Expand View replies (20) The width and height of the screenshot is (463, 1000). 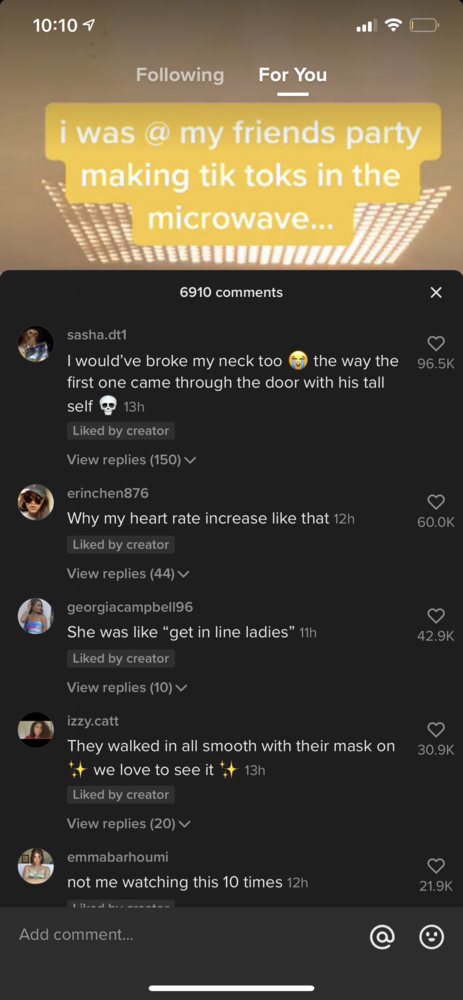128,823
